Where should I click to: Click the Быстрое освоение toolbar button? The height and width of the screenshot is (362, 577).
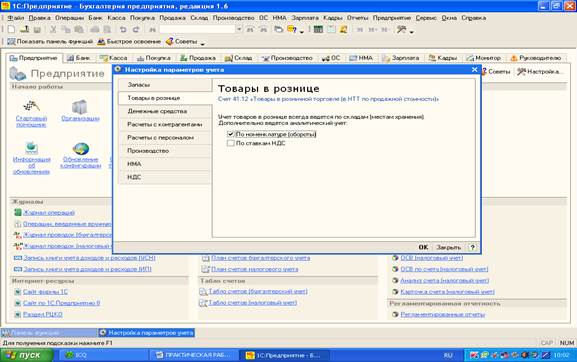[129, 42]
